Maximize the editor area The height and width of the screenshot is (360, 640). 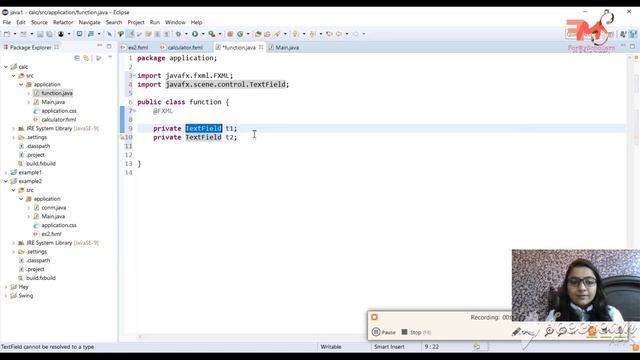click(x=632, y=47)
